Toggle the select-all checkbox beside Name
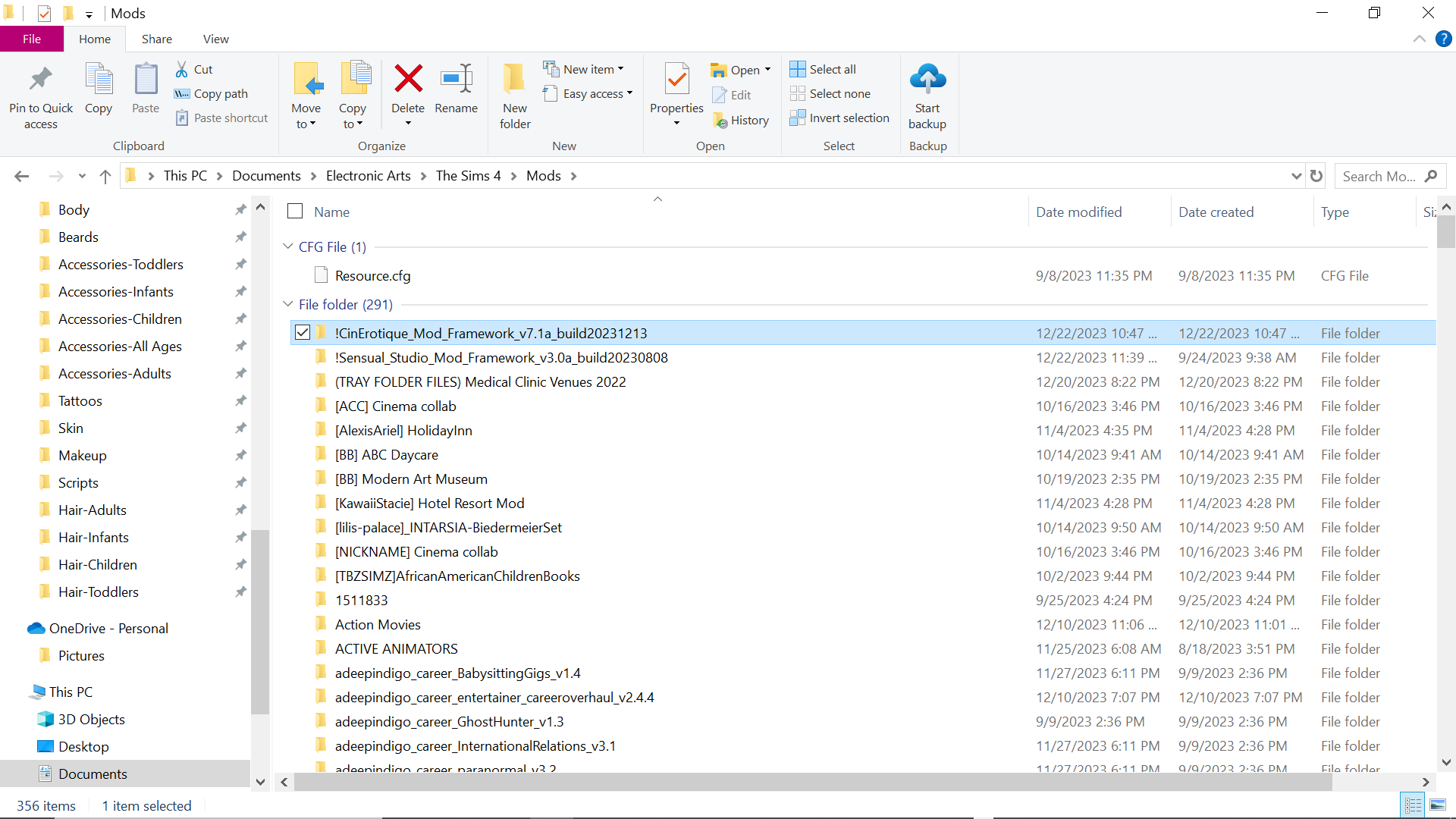The image size is (1456, 819). tap(295, 212)
